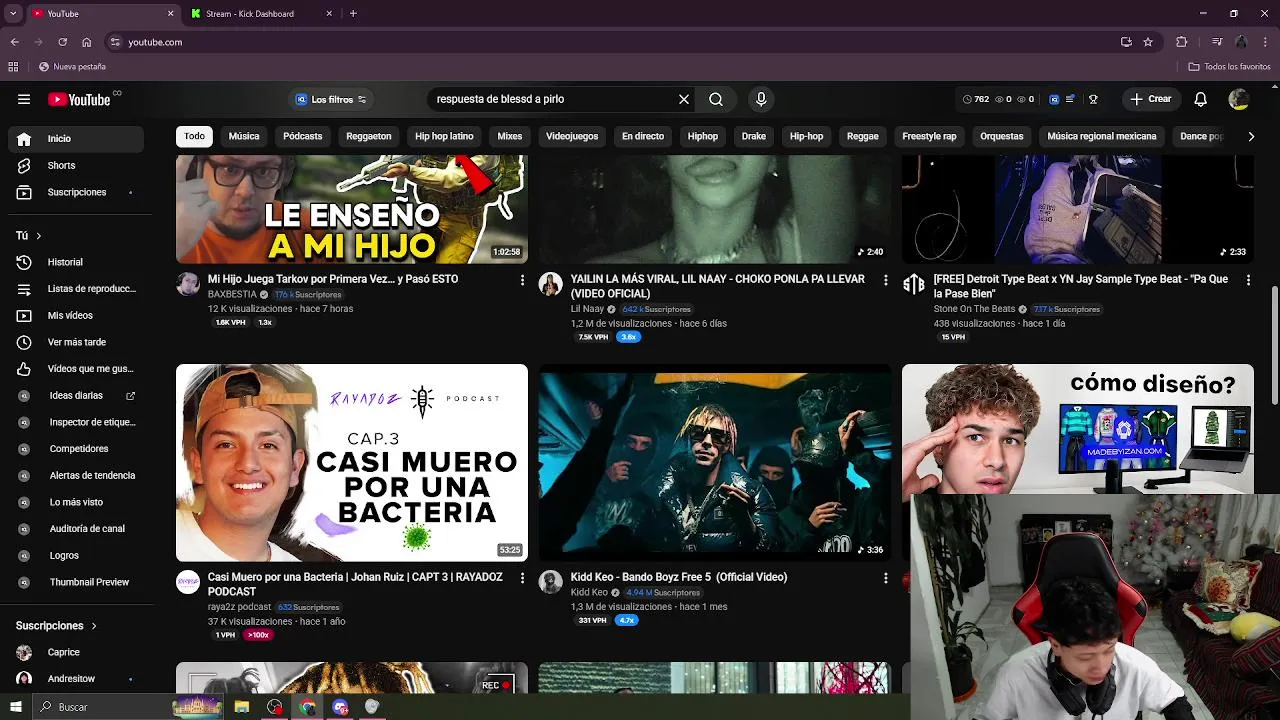Viewport: 1280px width, 720px height.
Task: Open options menu for Detroit Type Beat video
Action: (1248, 280)
